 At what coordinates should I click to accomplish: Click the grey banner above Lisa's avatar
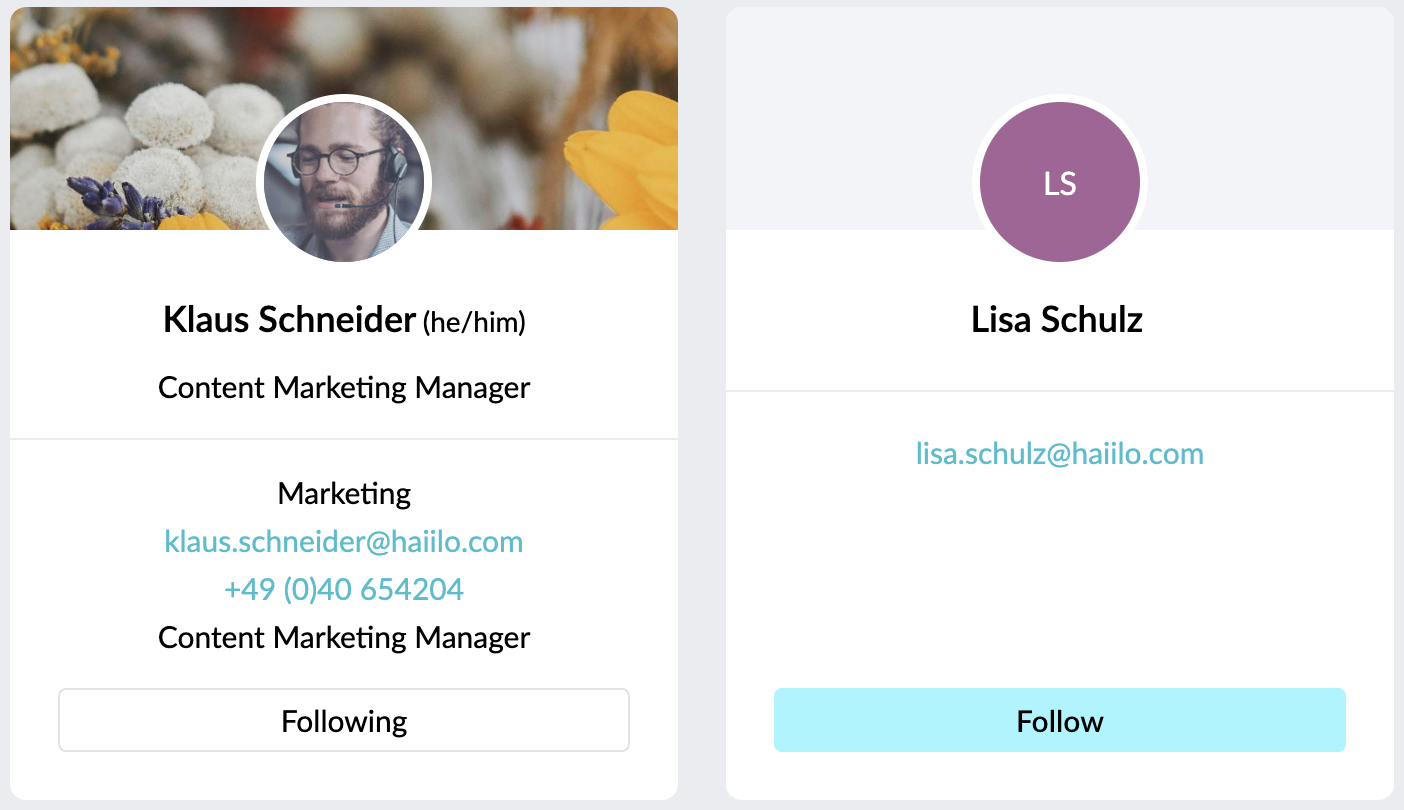[x=1060, y=50]
